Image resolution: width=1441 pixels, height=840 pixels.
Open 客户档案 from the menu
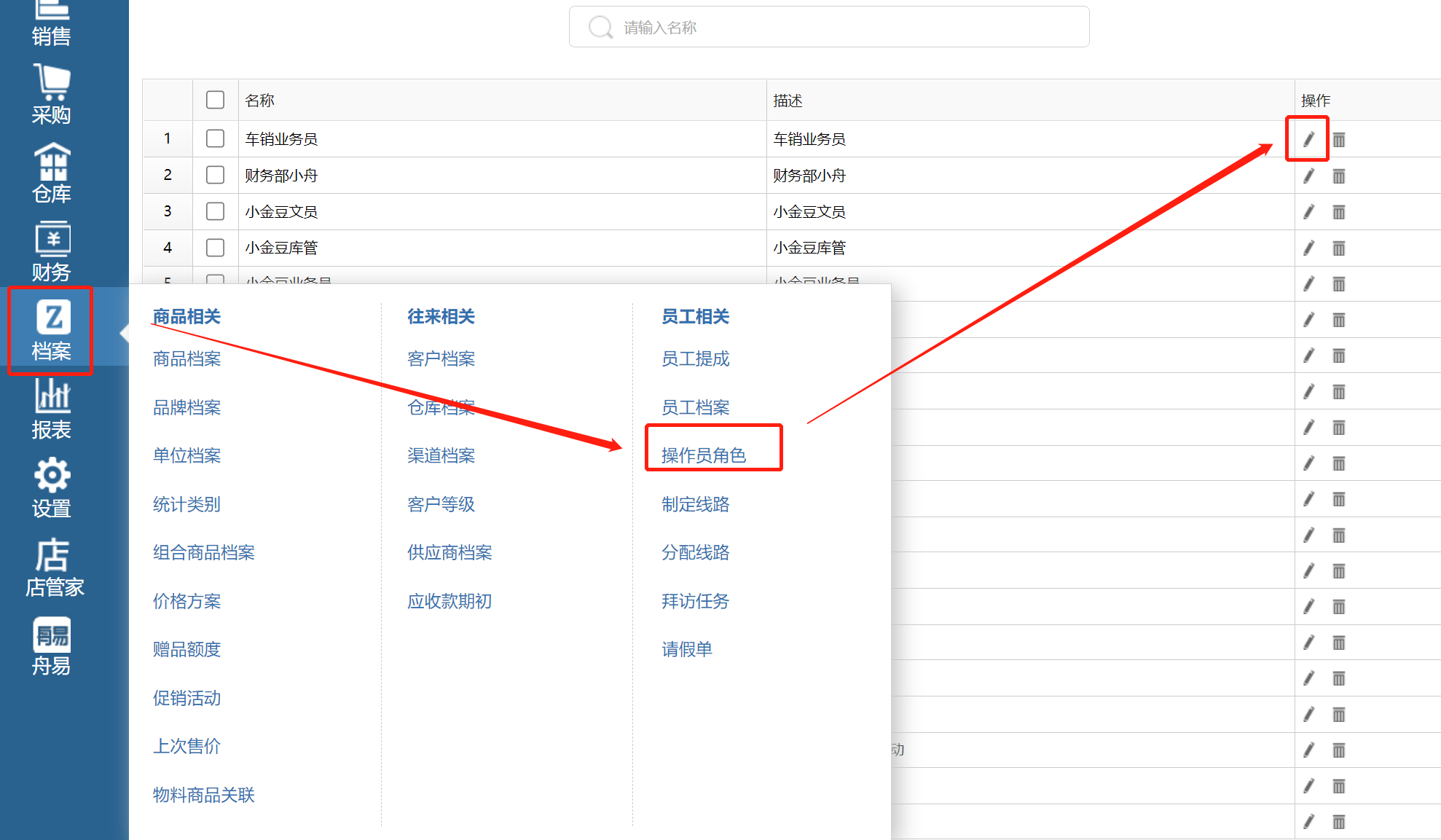pyautogui.click(x=441, y=358)
